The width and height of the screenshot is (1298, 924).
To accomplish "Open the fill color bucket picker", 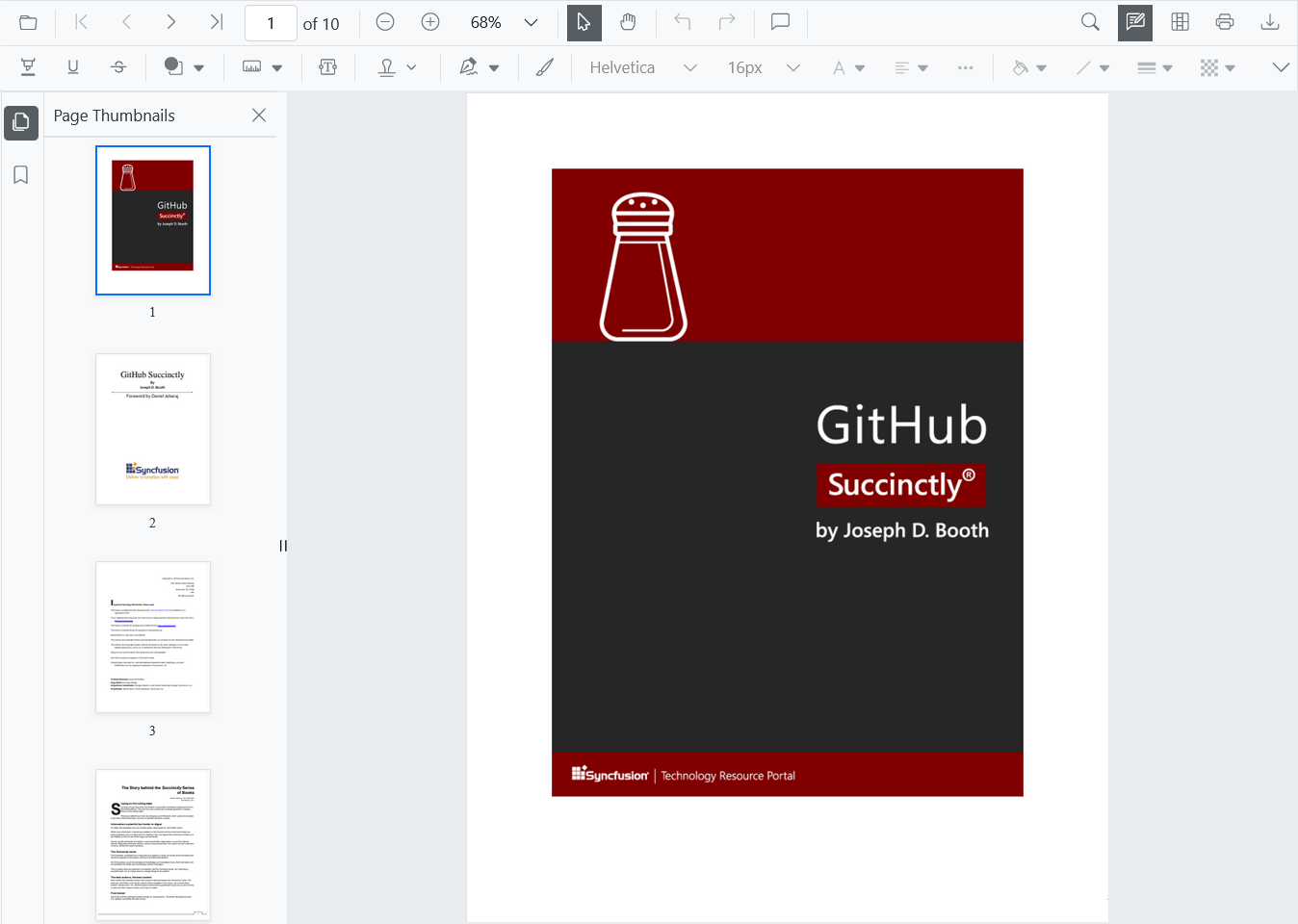I will (1029, 67).
